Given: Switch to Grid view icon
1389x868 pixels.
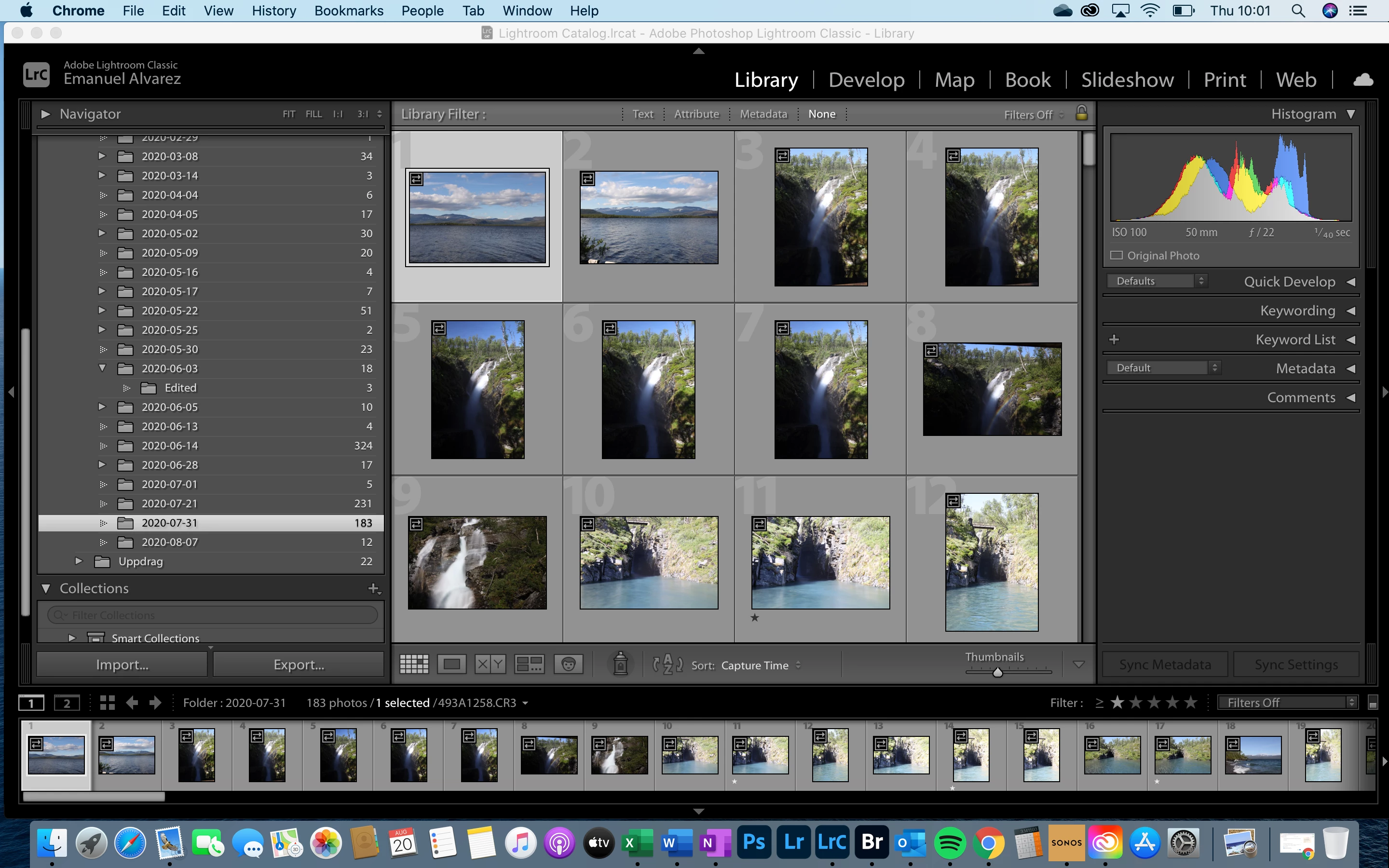Looking at the screenshot, I should 414,664.
